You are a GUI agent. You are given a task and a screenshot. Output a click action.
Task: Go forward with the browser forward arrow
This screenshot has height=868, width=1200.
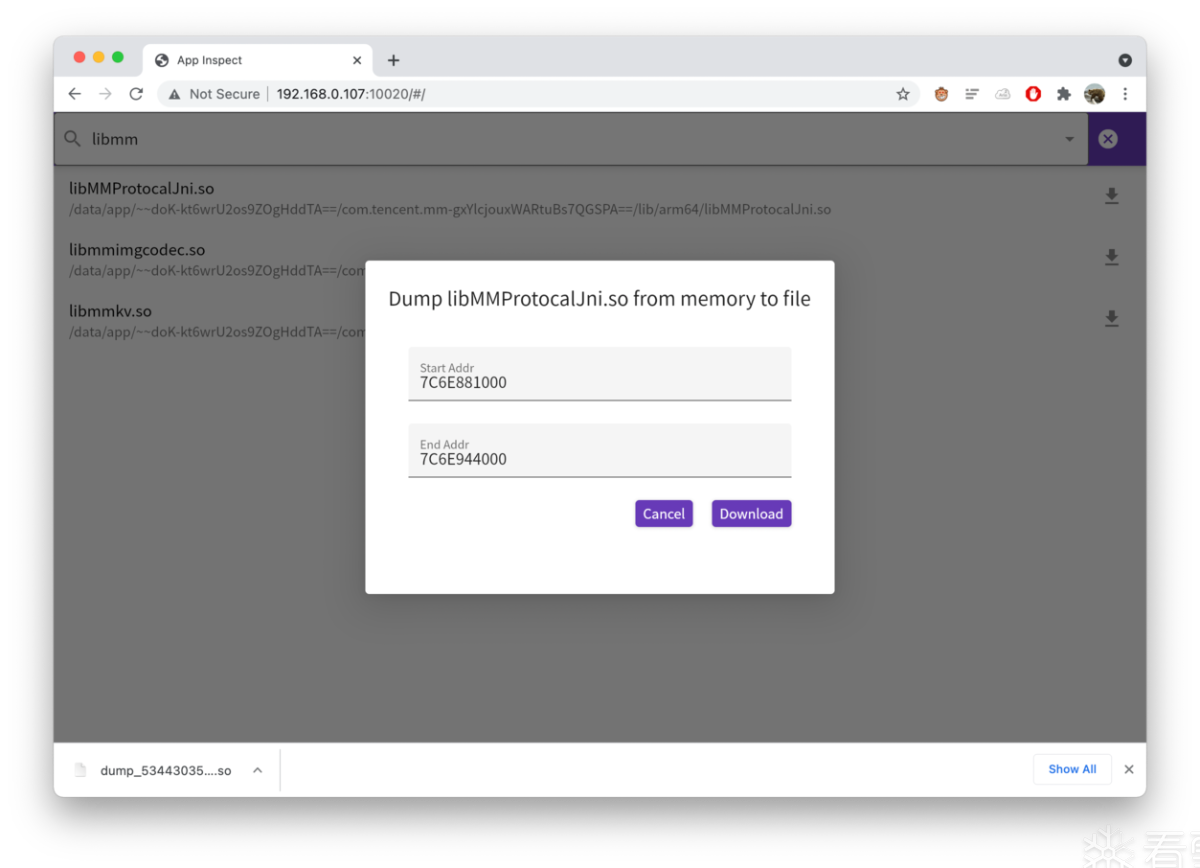pyautogui.click(x=105, y=94)
